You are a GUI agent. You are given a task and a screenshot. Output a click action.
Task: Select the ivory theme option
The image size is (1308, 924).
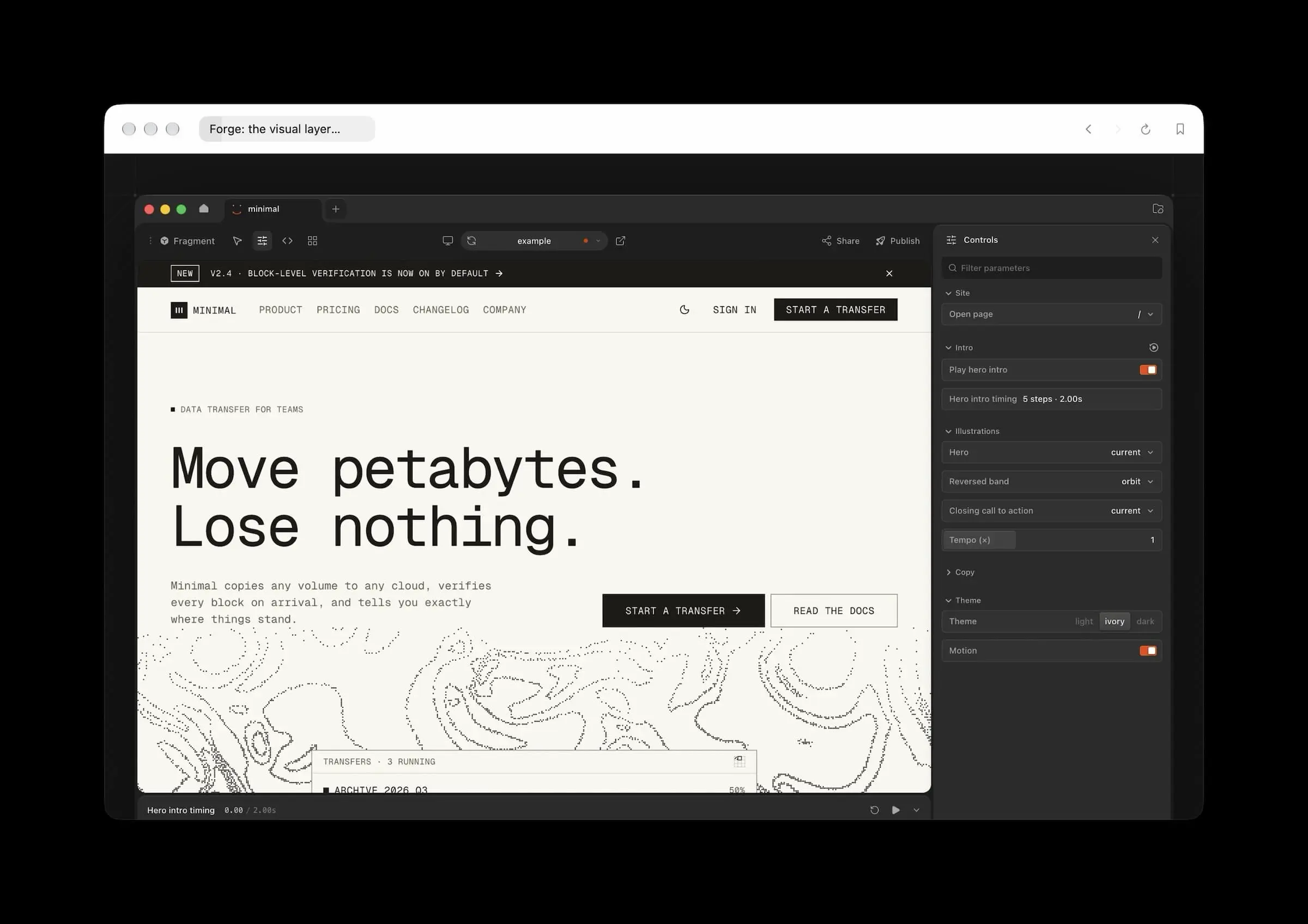[1115, 622]
